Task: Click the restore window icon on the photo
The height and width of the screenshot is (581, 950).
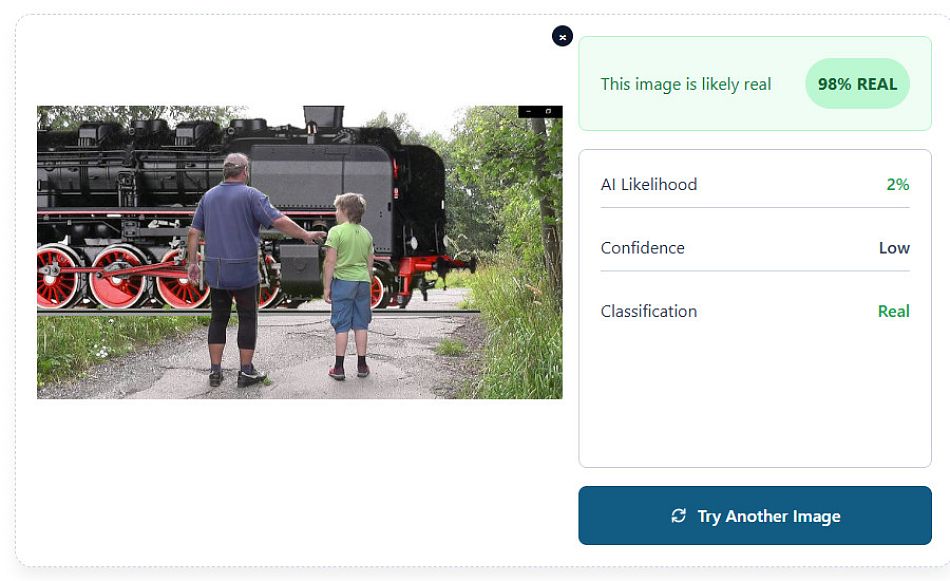Action: click(548, 111)
